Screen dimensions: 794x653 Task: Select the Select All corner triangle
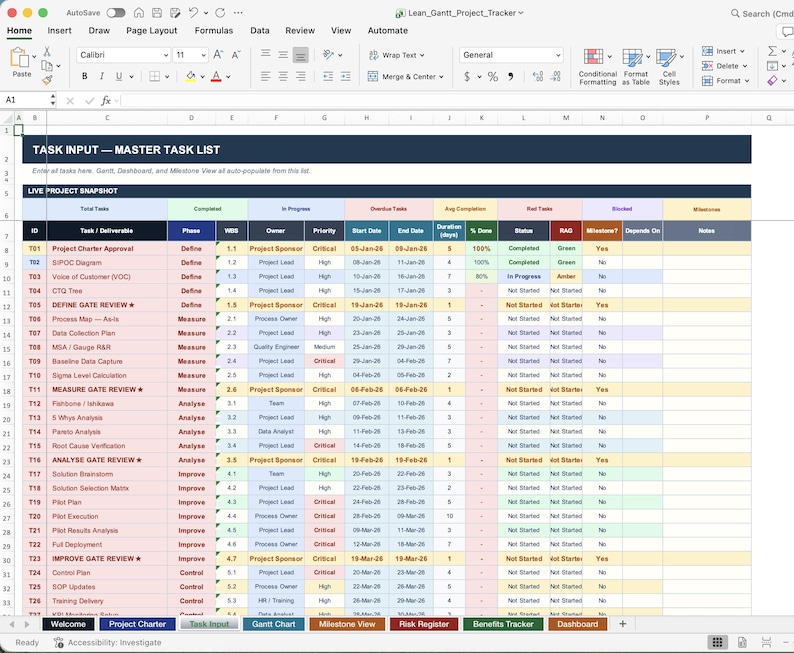tap(8, 118)
